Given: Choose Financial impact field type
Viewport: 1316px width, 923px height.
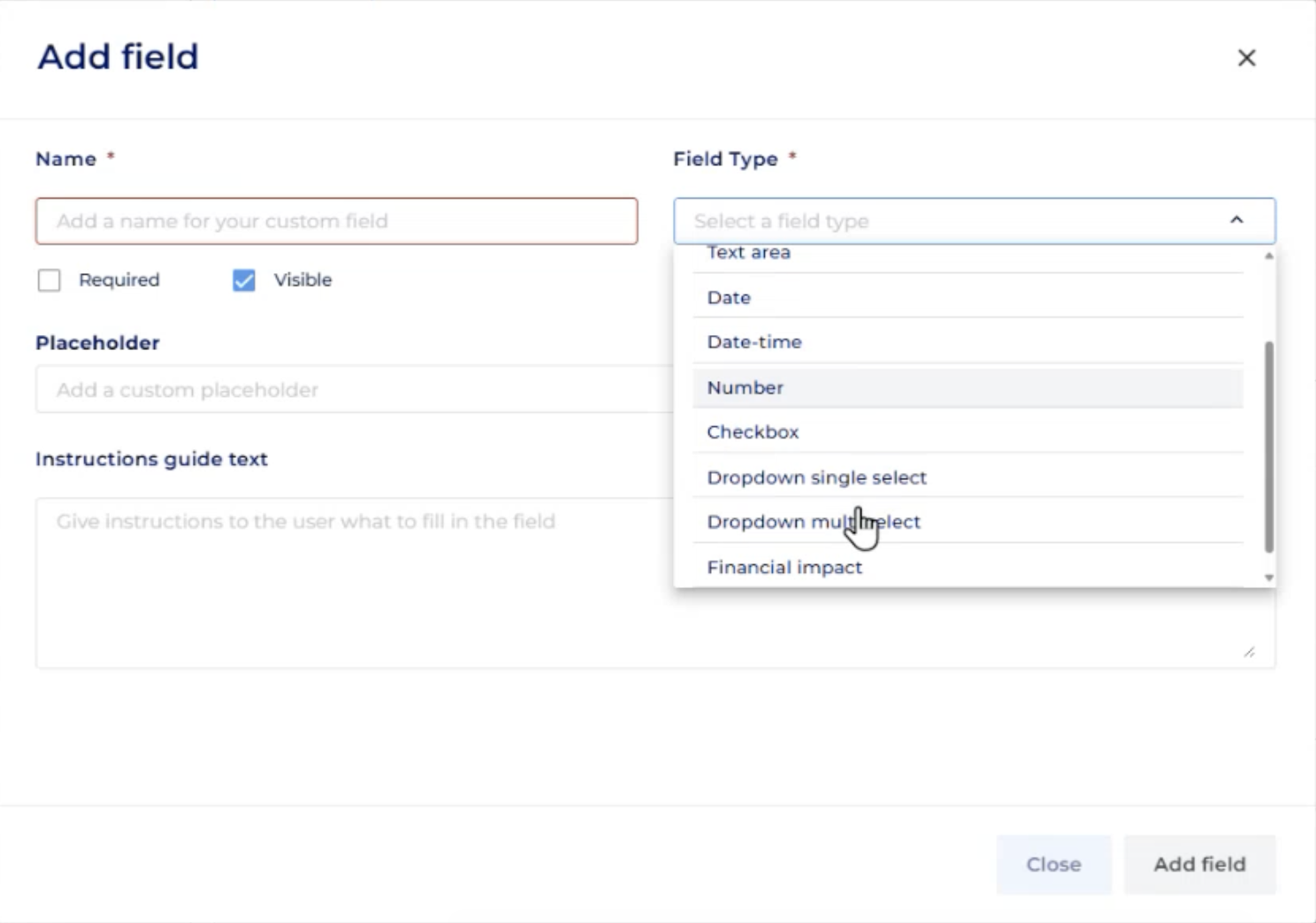Looking at the screenshot, I should pos(784,568).
